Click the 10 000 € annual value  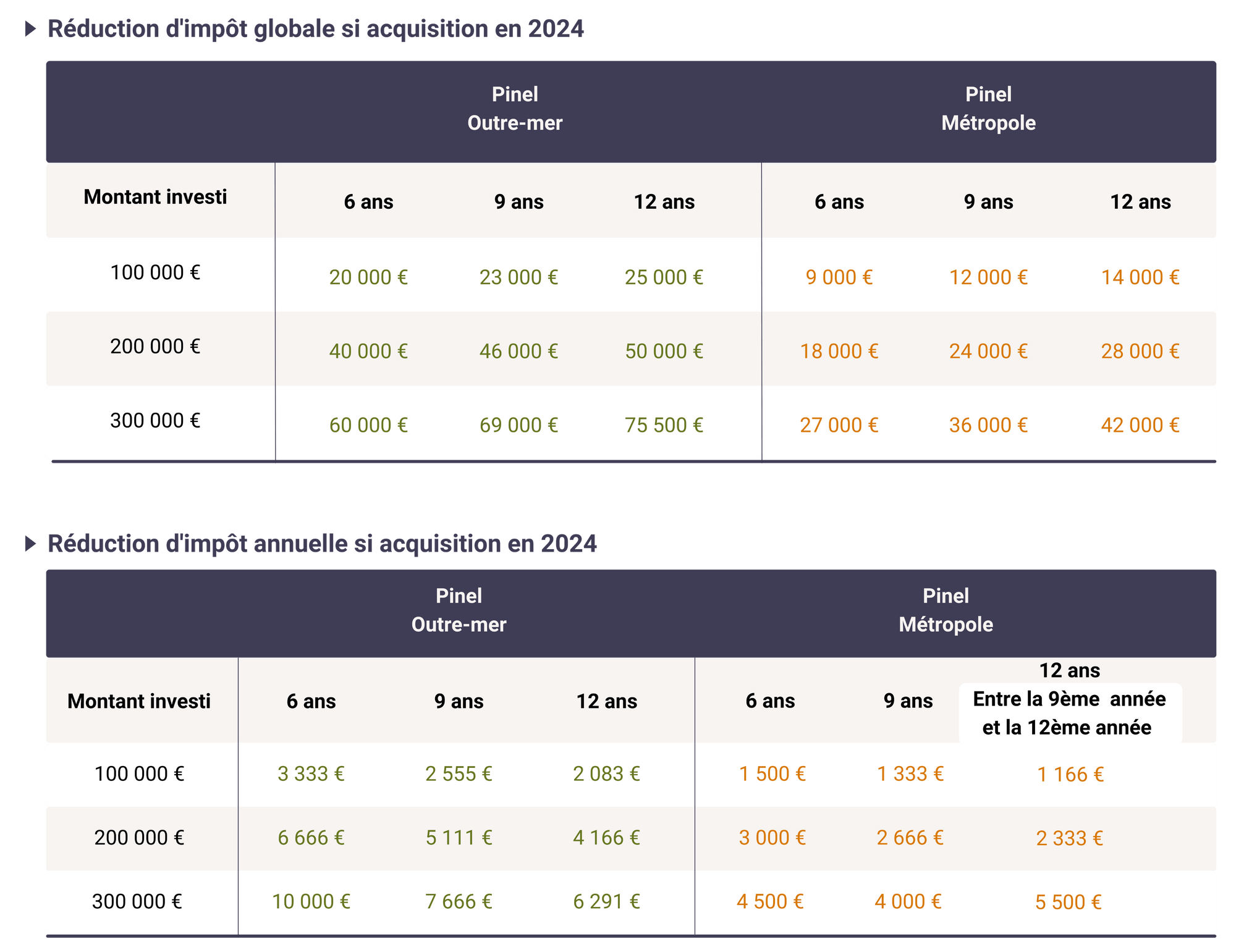point(311,901)
